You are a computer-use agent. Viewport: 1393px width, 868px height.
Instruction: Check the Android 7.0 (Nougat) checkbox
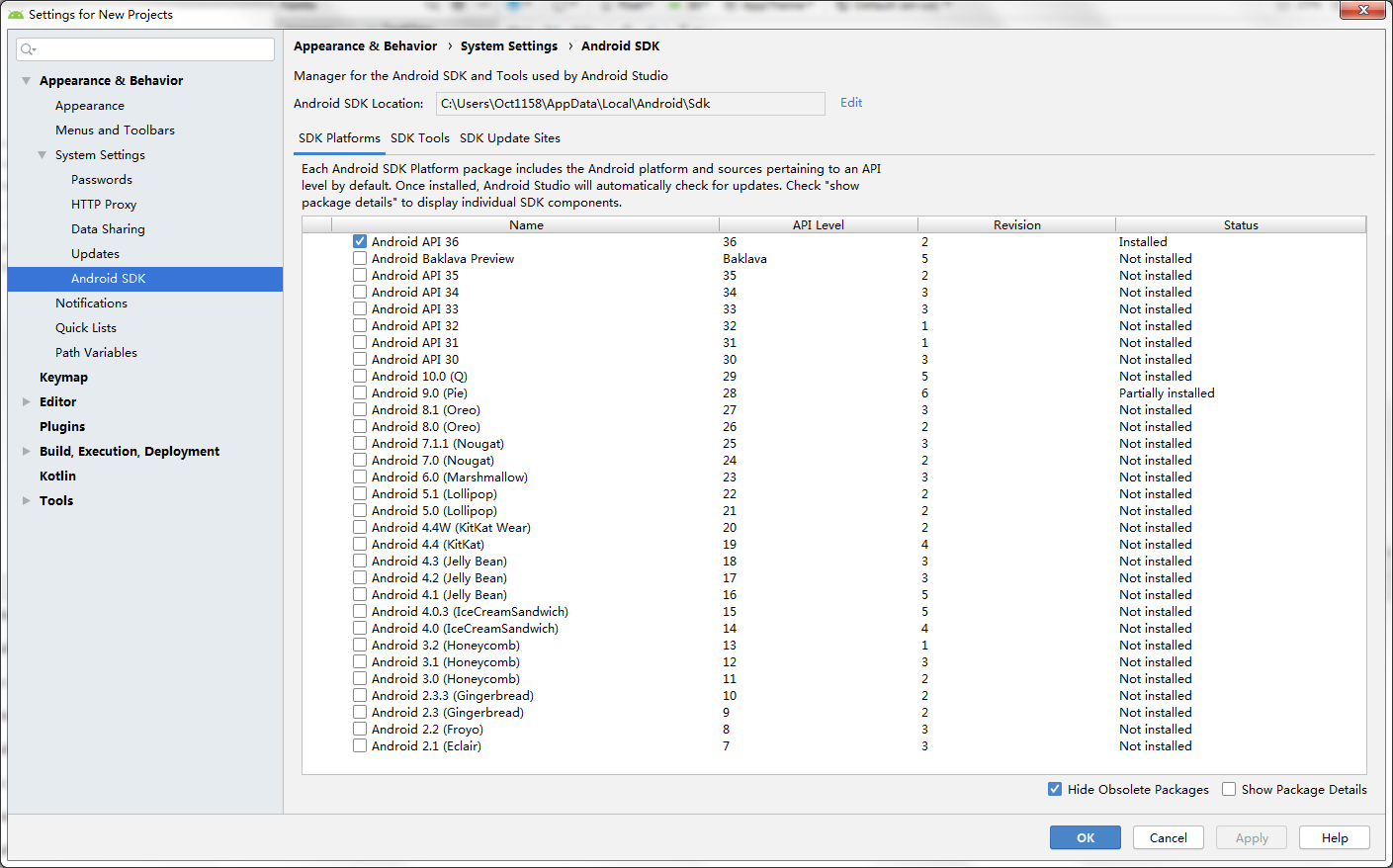(360, 460)
